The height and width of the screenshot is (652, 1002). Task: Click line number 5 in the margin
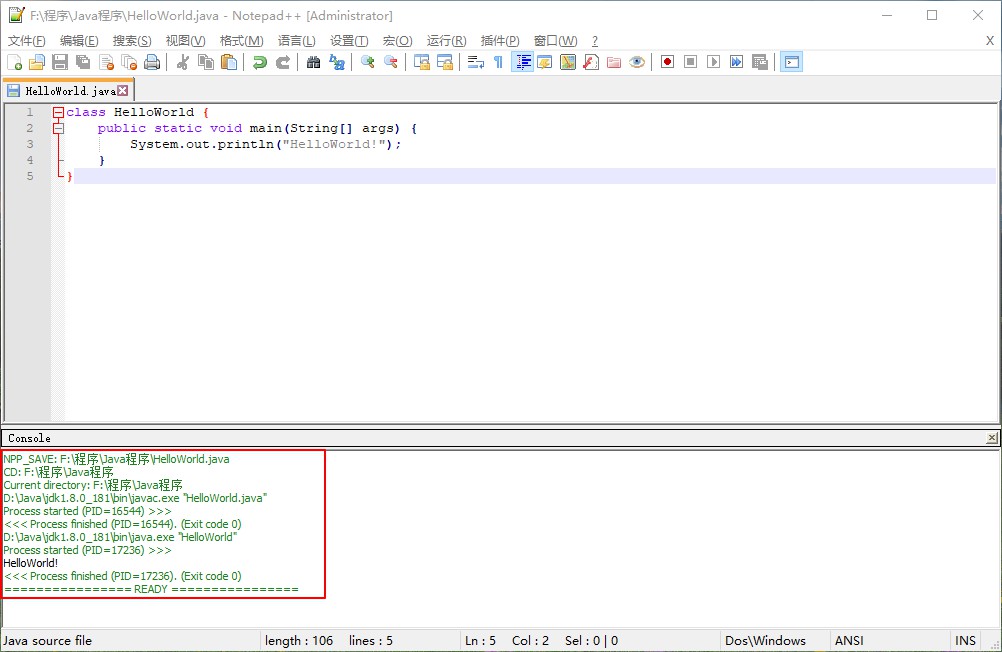pos(30,176)
